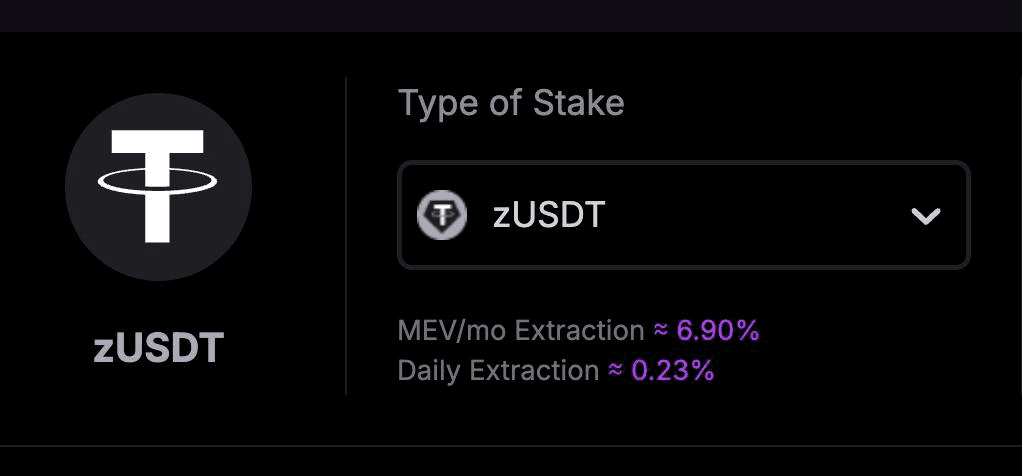Expand the stake type chevron arrow
The width and height of the screenshot is (1022, 476).
tap(926, 216)
